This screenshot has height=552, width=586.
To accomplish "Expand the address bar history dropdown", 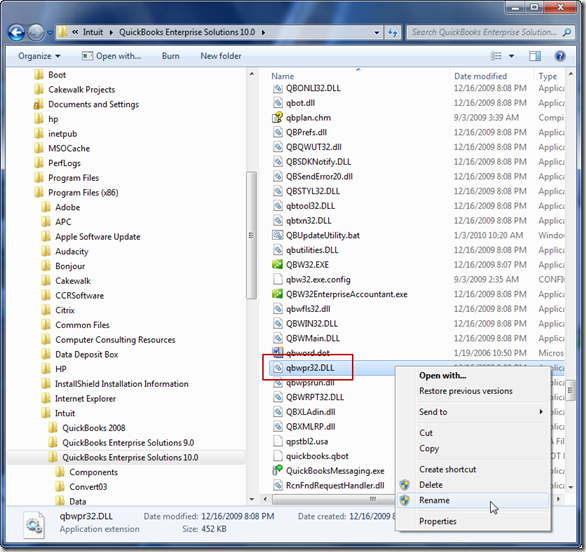I will (377, 33).
